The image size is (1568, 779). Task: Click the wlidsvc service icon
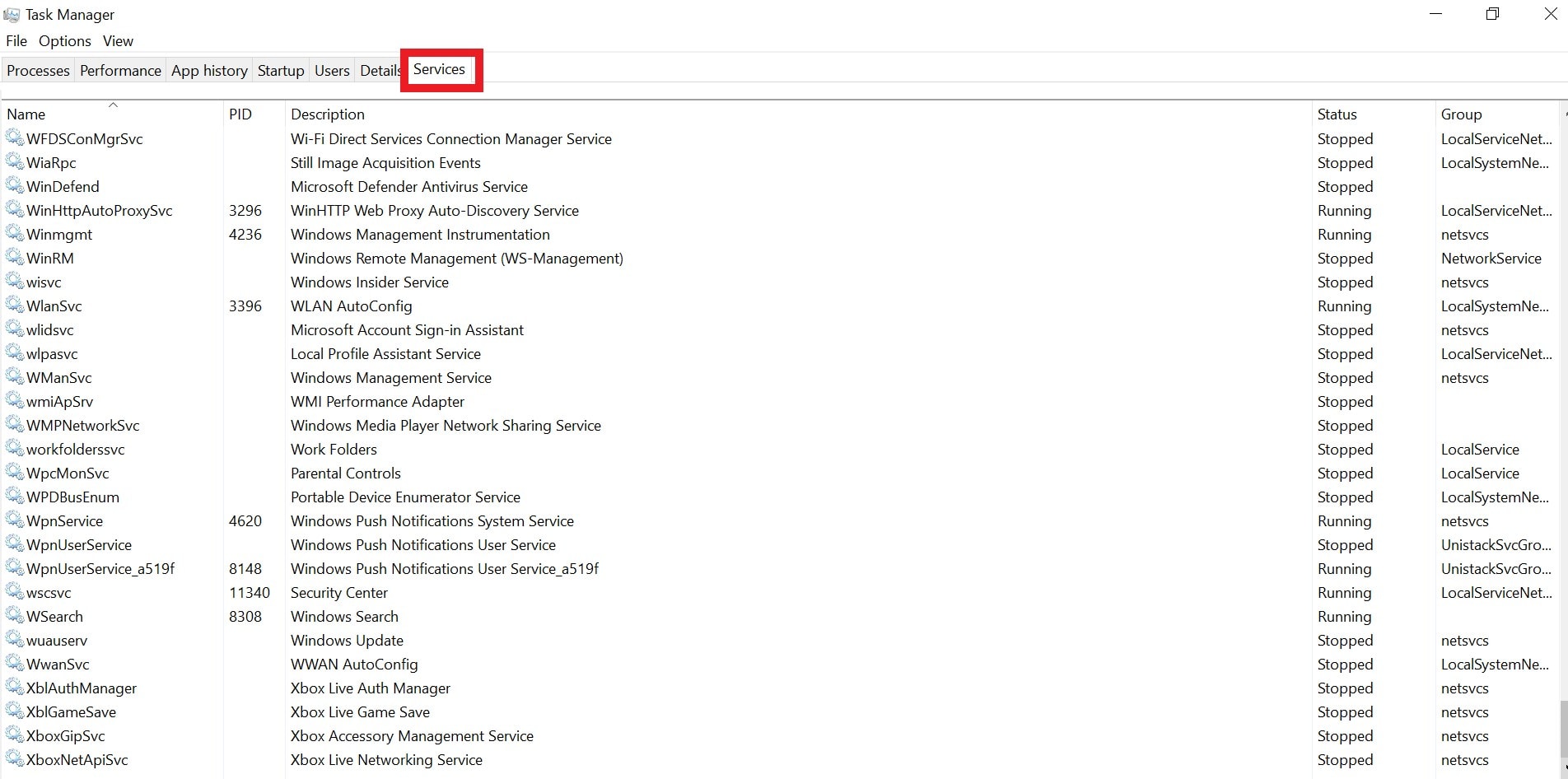15,329
